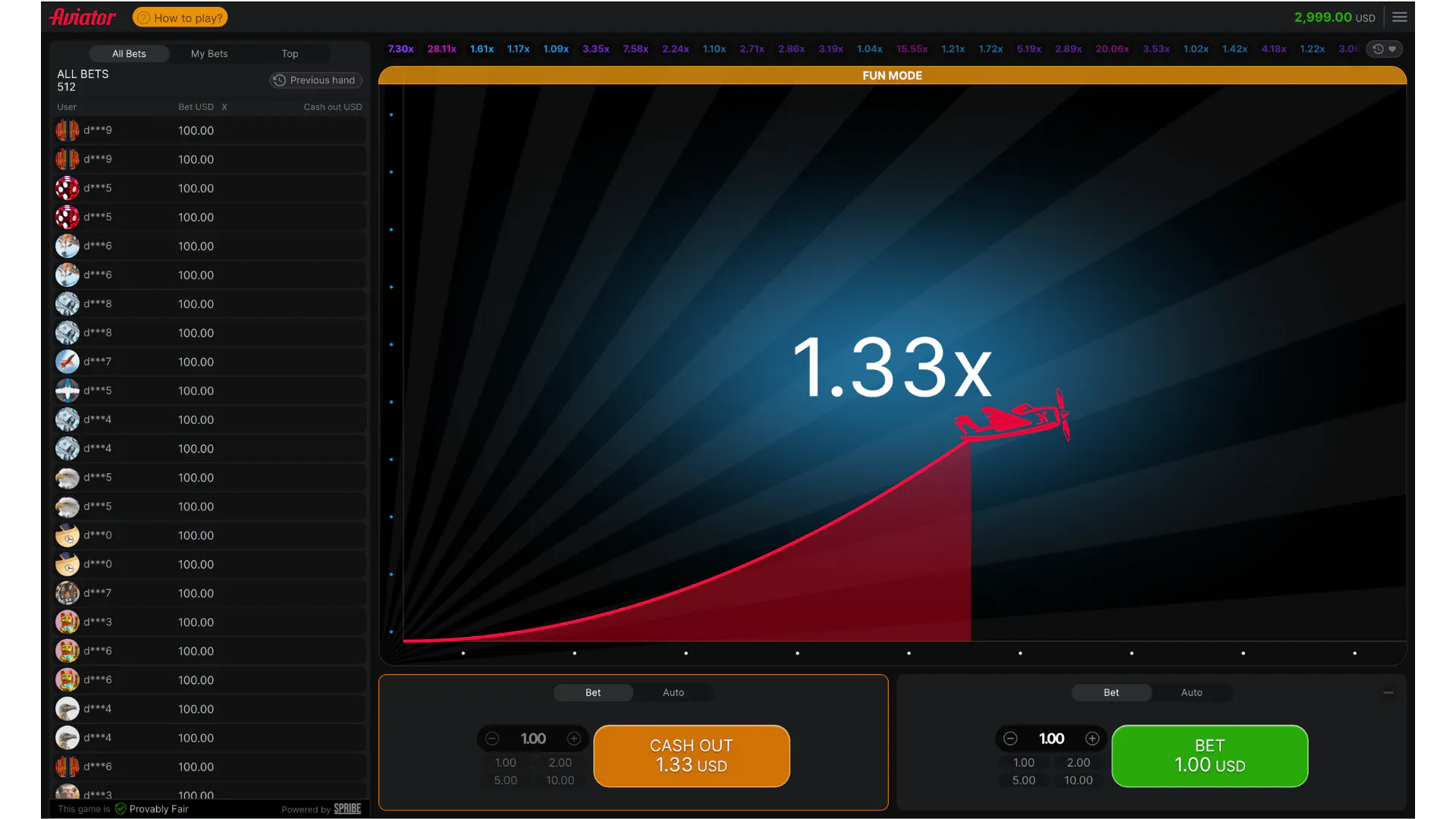The image size is (1456, 819).
Task: Switch right bet panel to Auto mode
Action: point(1191,692)
